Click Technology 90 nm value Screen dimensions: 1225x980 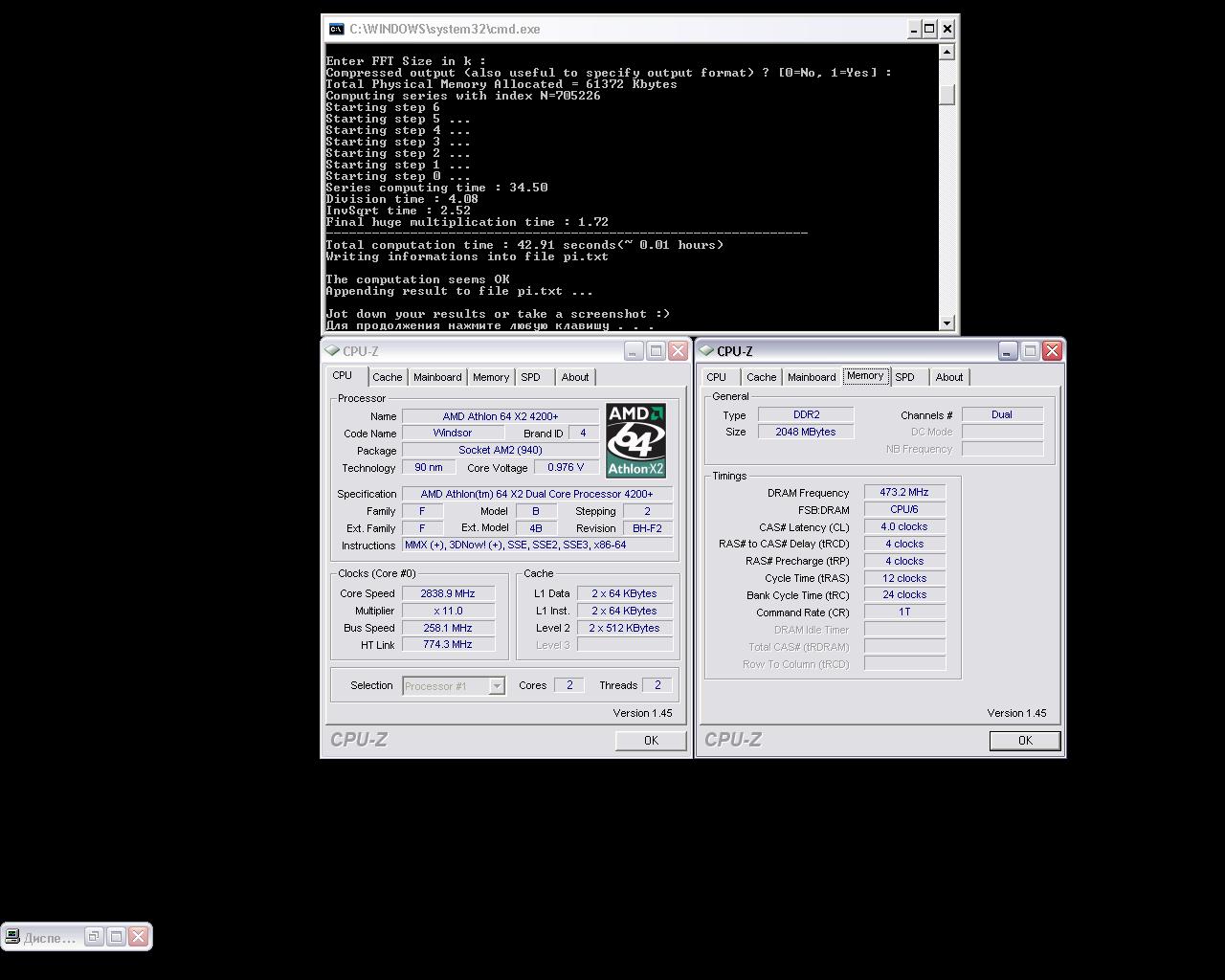tap(429, 467)
